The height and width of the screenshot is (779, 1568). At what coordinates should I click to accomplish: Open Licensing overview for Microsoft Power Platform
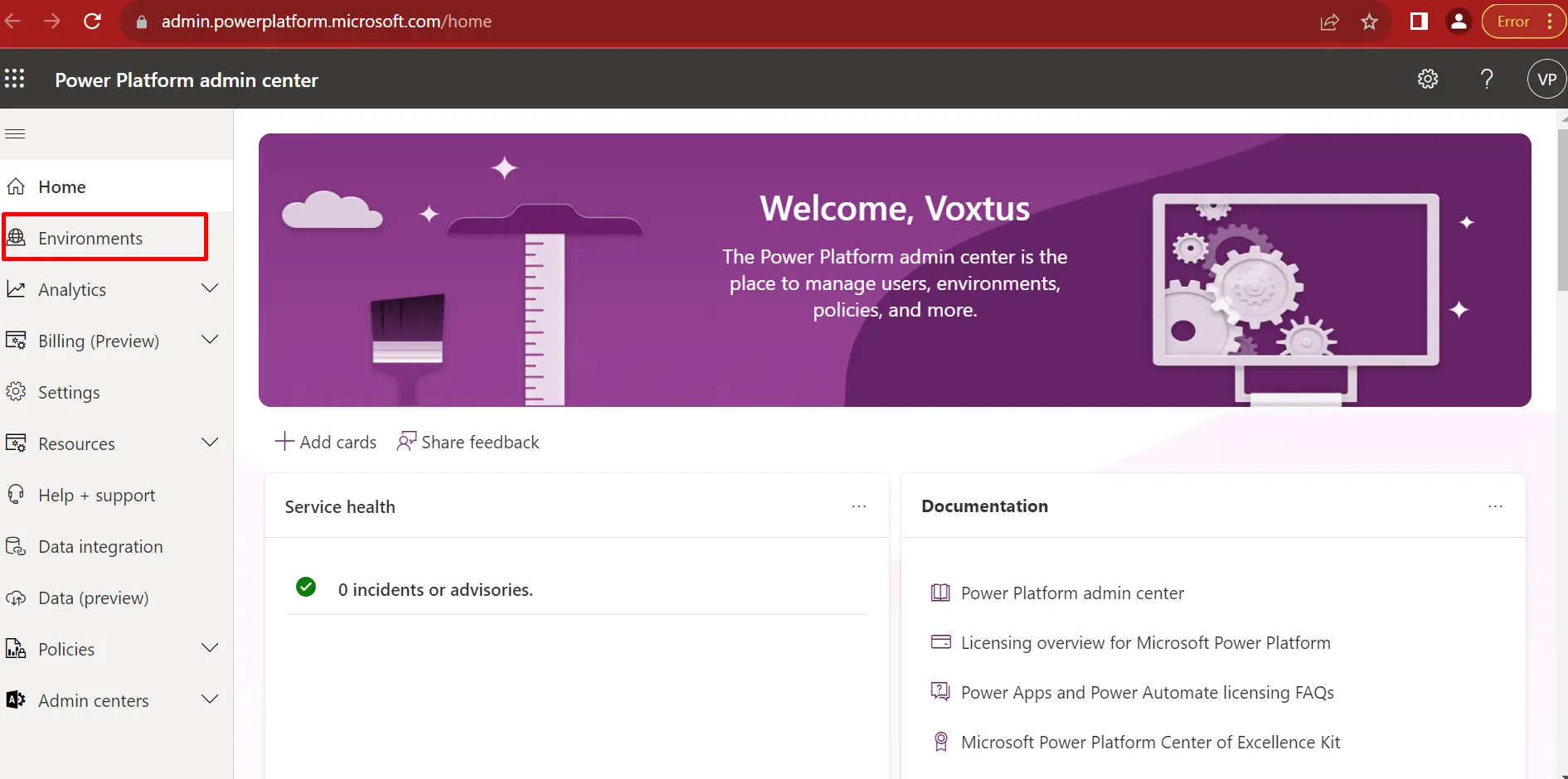[x=1145, y=643]
